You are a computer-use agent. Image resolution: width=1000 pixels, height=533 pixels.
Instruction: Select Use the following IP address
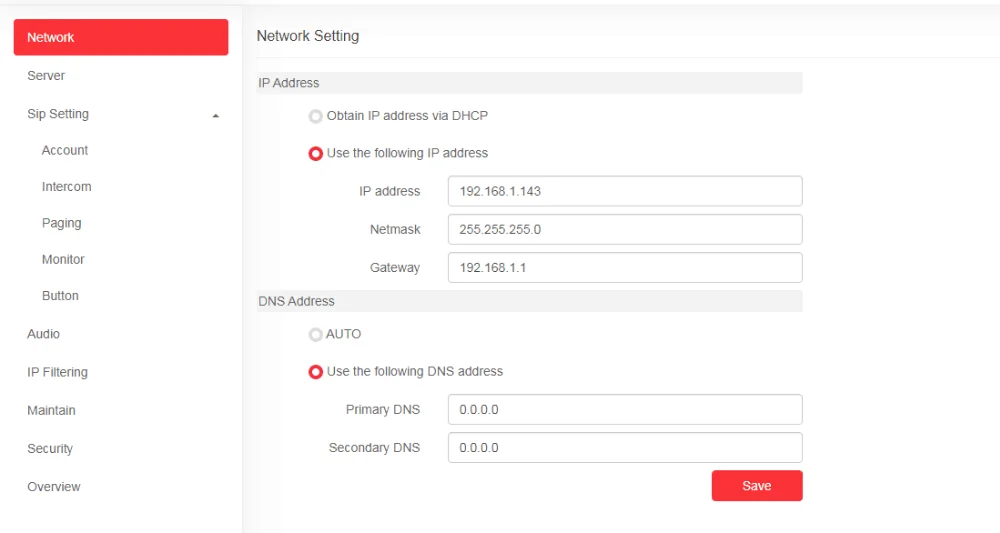[316, 154]
